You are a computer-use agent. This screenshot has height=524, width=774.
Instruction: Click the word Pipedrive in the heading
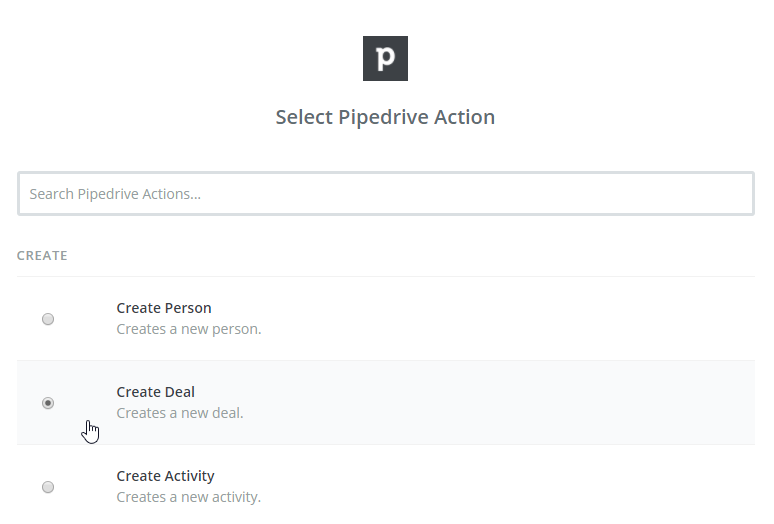378,117
